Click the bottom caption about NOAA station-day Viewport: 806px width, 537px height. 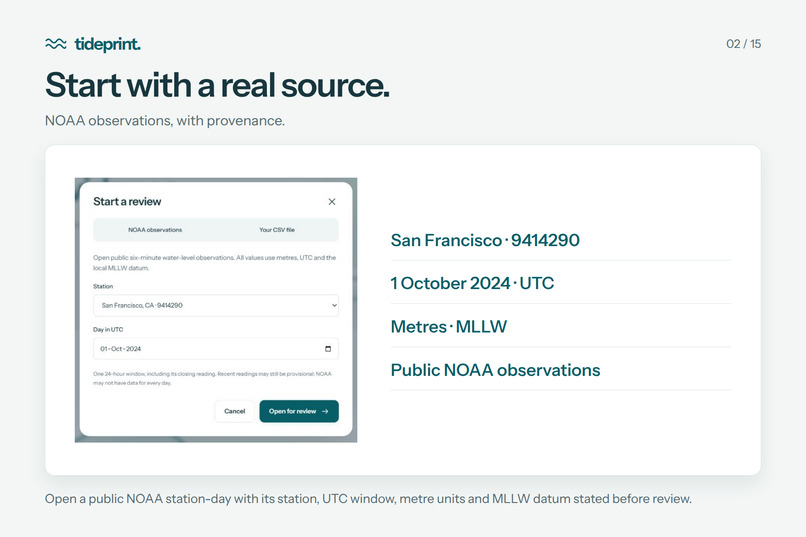pyautogui.click(x=368, y=499)
